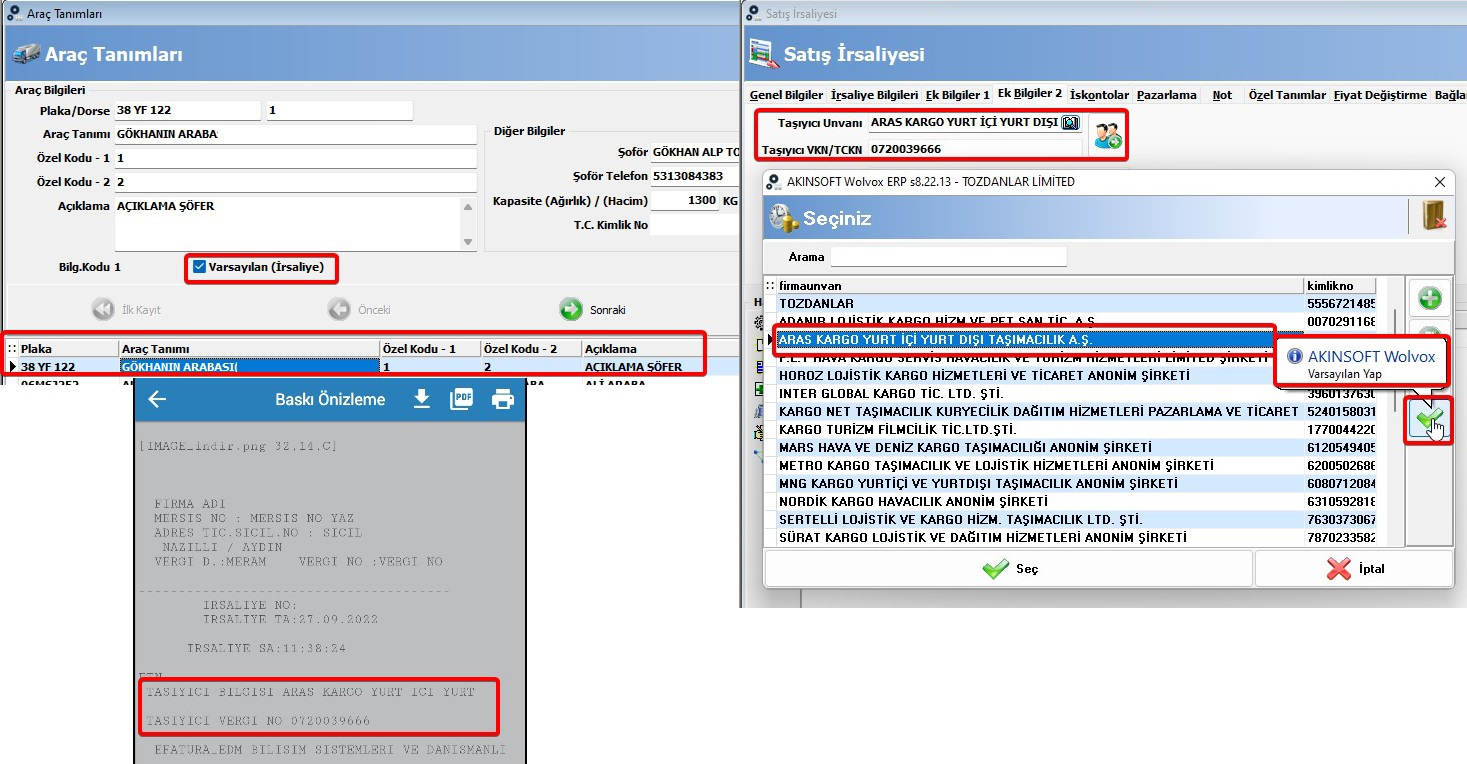Print from the Baskı Önizleme toolbar
1467x764 pixels.
[502, 400]
